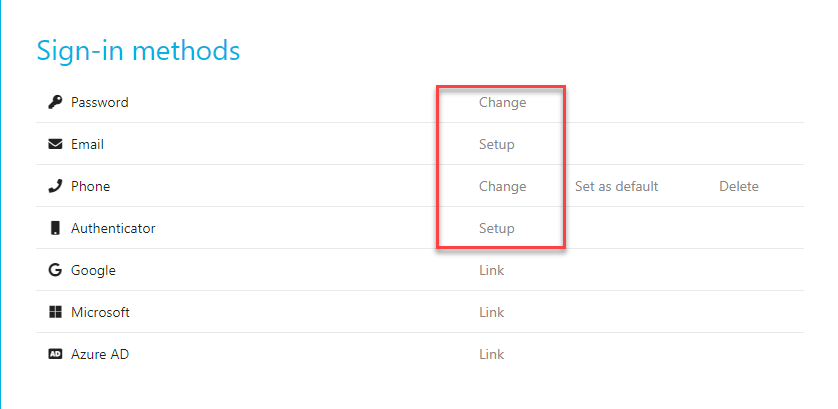
Task: Setup the Authenticator sign-in method
Action: click(496, 229)
